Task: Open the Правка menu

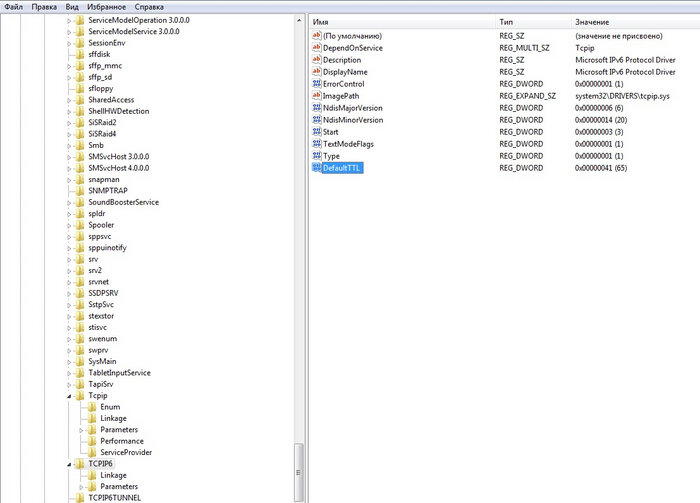Action: click(44, 7)
